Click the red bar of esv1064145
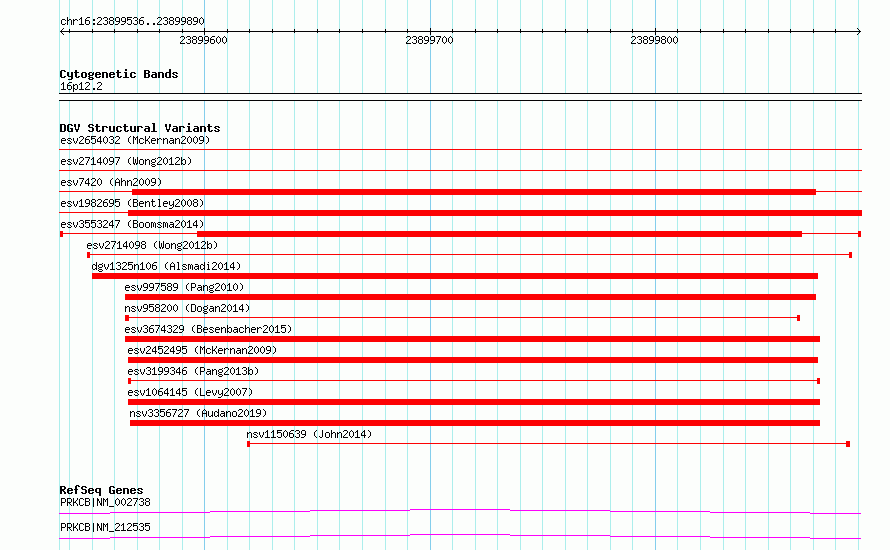The width and height of the screenshot is (890, 550). tap(474, 402)
